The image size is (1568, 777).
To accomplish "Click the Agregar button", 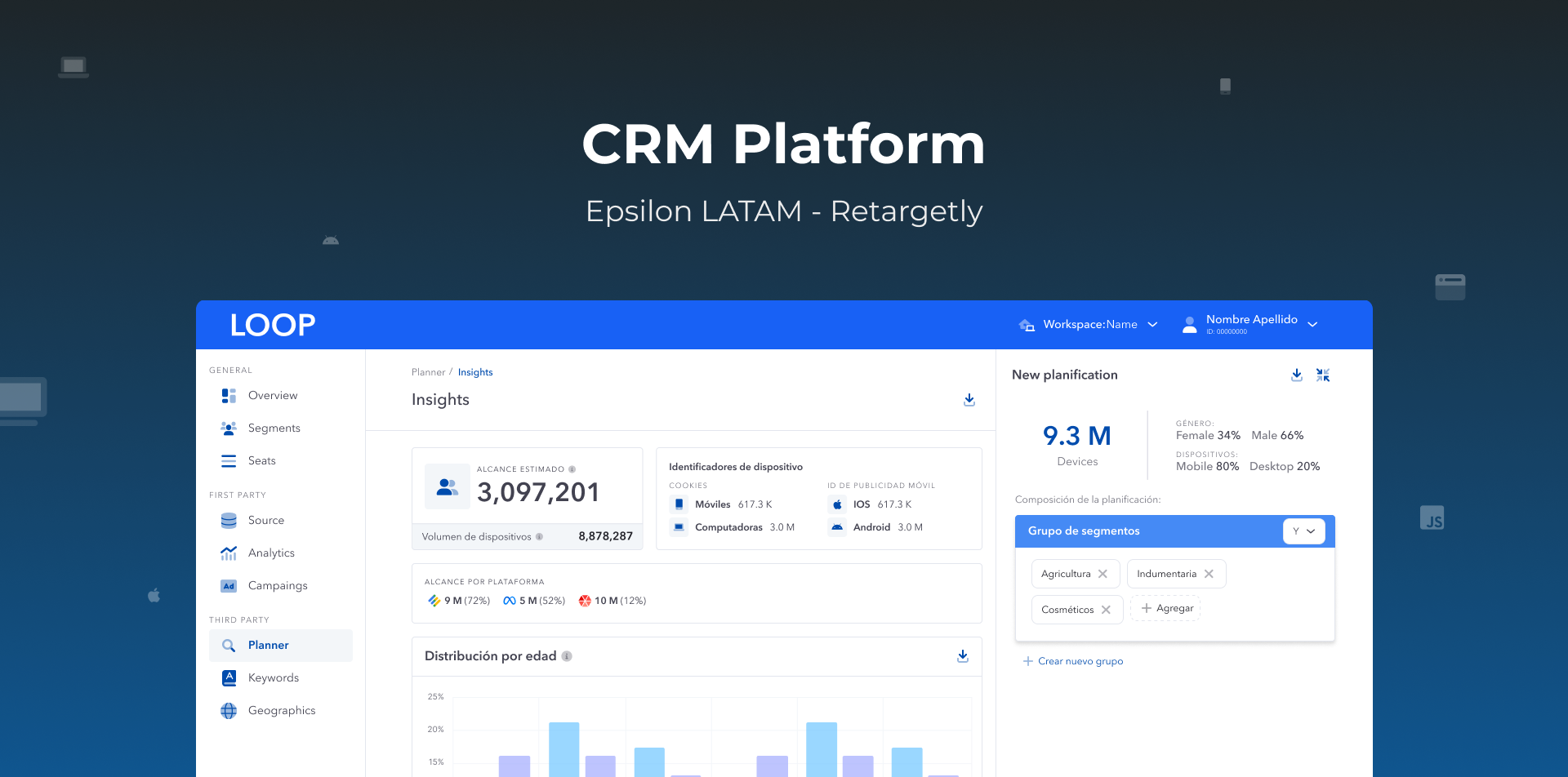I will point(1166,608).
